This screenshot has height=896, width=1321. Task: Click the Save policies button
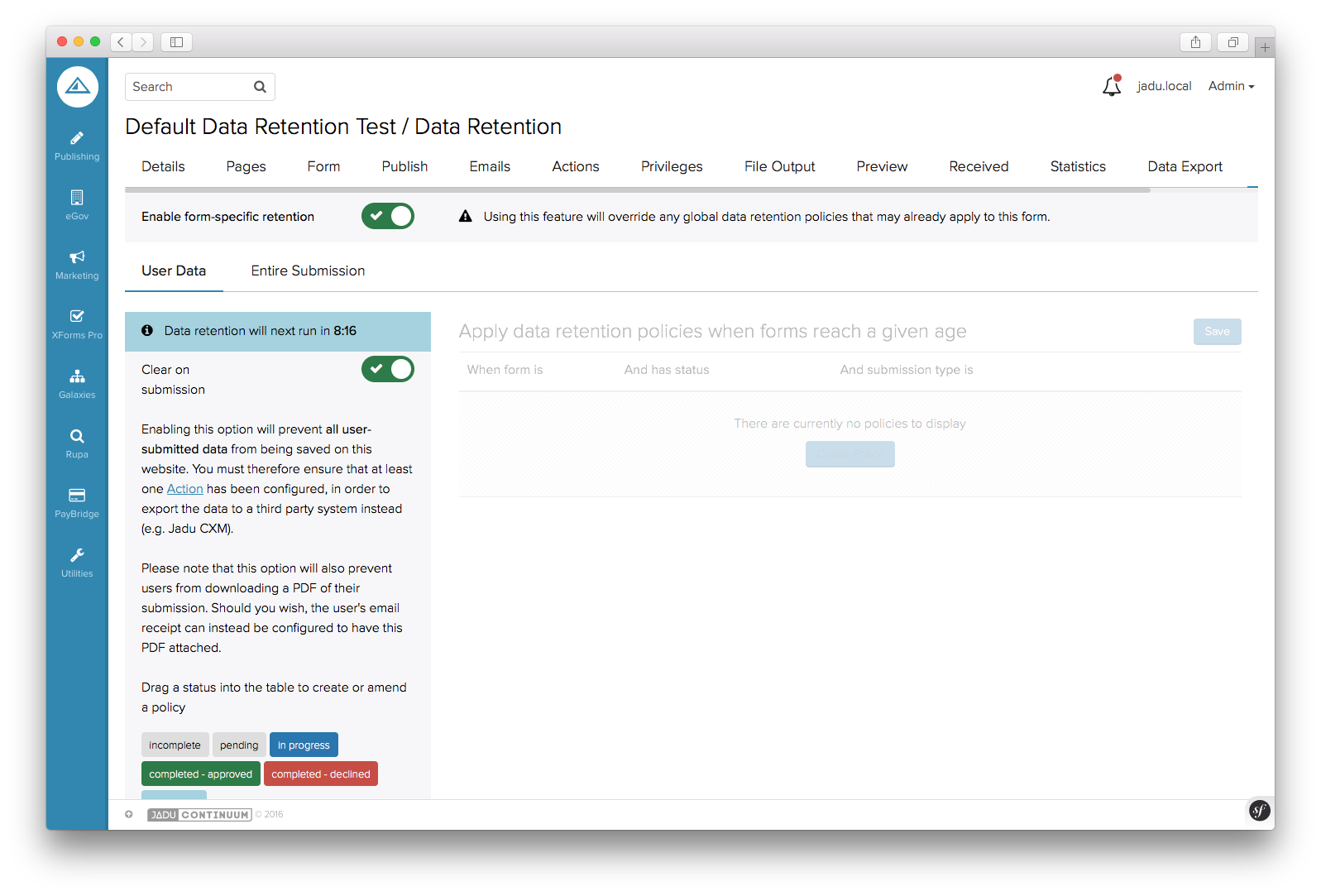(1216, 332)
